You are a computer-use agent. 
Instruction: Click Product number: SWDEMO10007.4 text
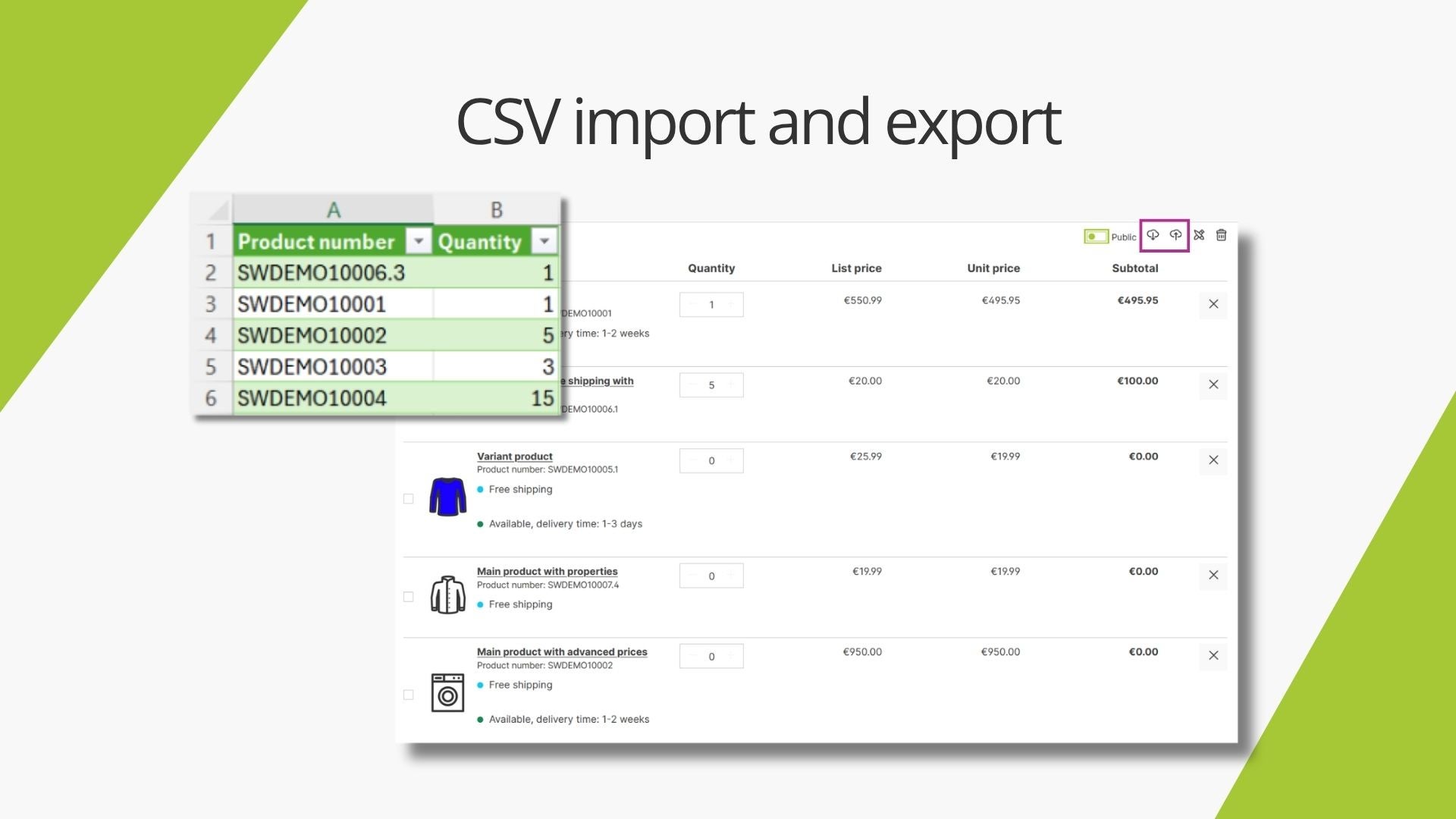click(x=548, y=585)
